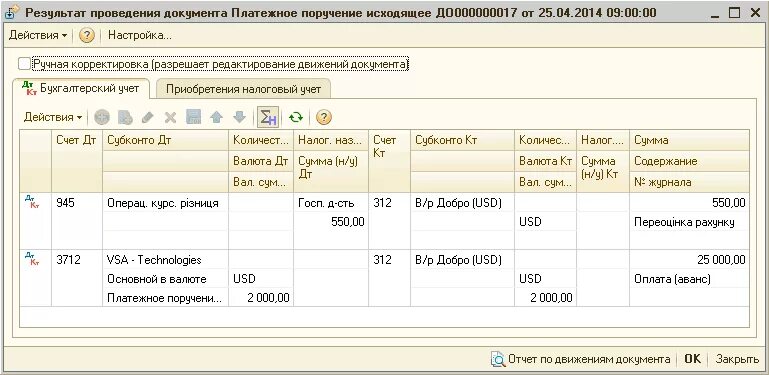The height and width of the screenshot is (375, 769).
Task: Open Отчет по движениям документа
Action: 580,359
